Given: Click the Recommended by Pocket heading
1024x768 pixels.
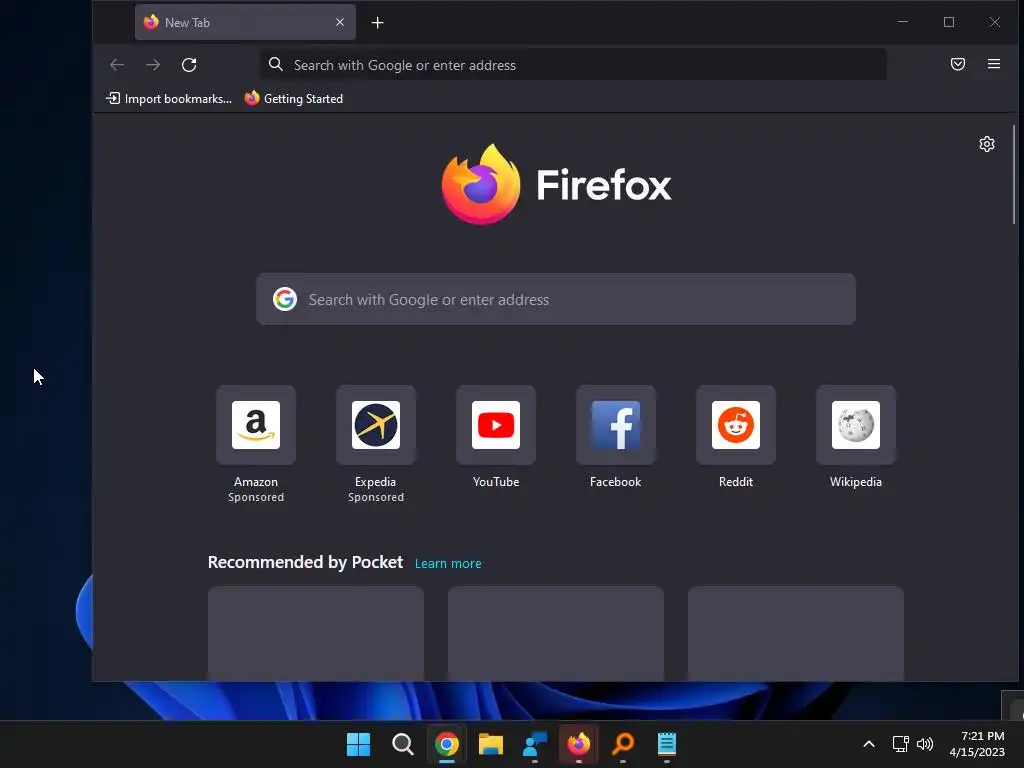Looking at the screenshot, I should point(305,562).
